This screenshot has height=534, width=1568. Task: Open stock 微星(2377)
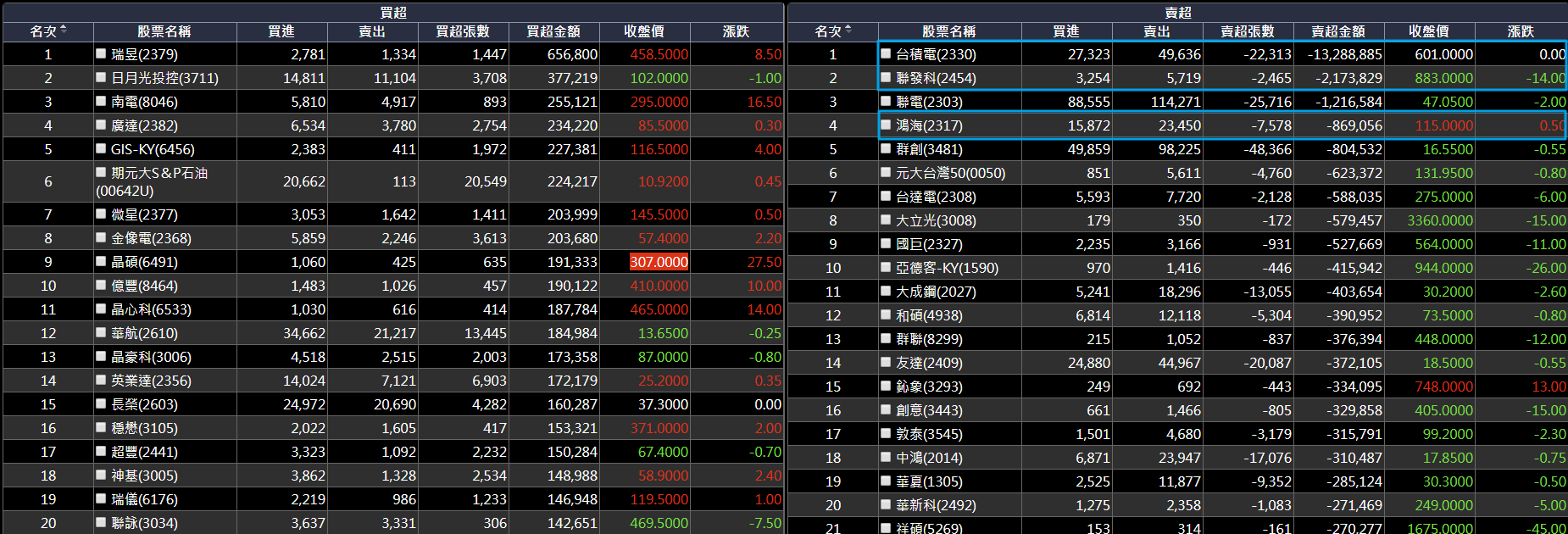point(145,214)
